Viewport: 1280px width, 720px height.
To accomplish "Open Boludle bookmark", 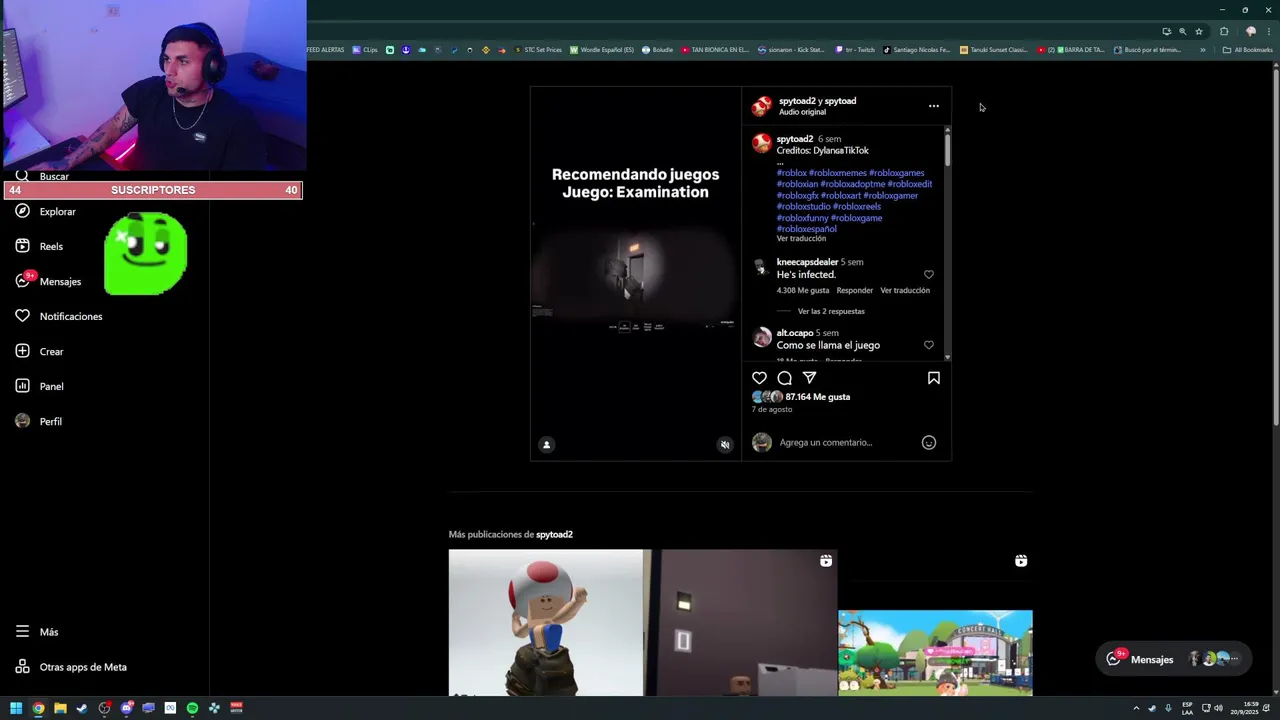I will (x=657, y=49).
